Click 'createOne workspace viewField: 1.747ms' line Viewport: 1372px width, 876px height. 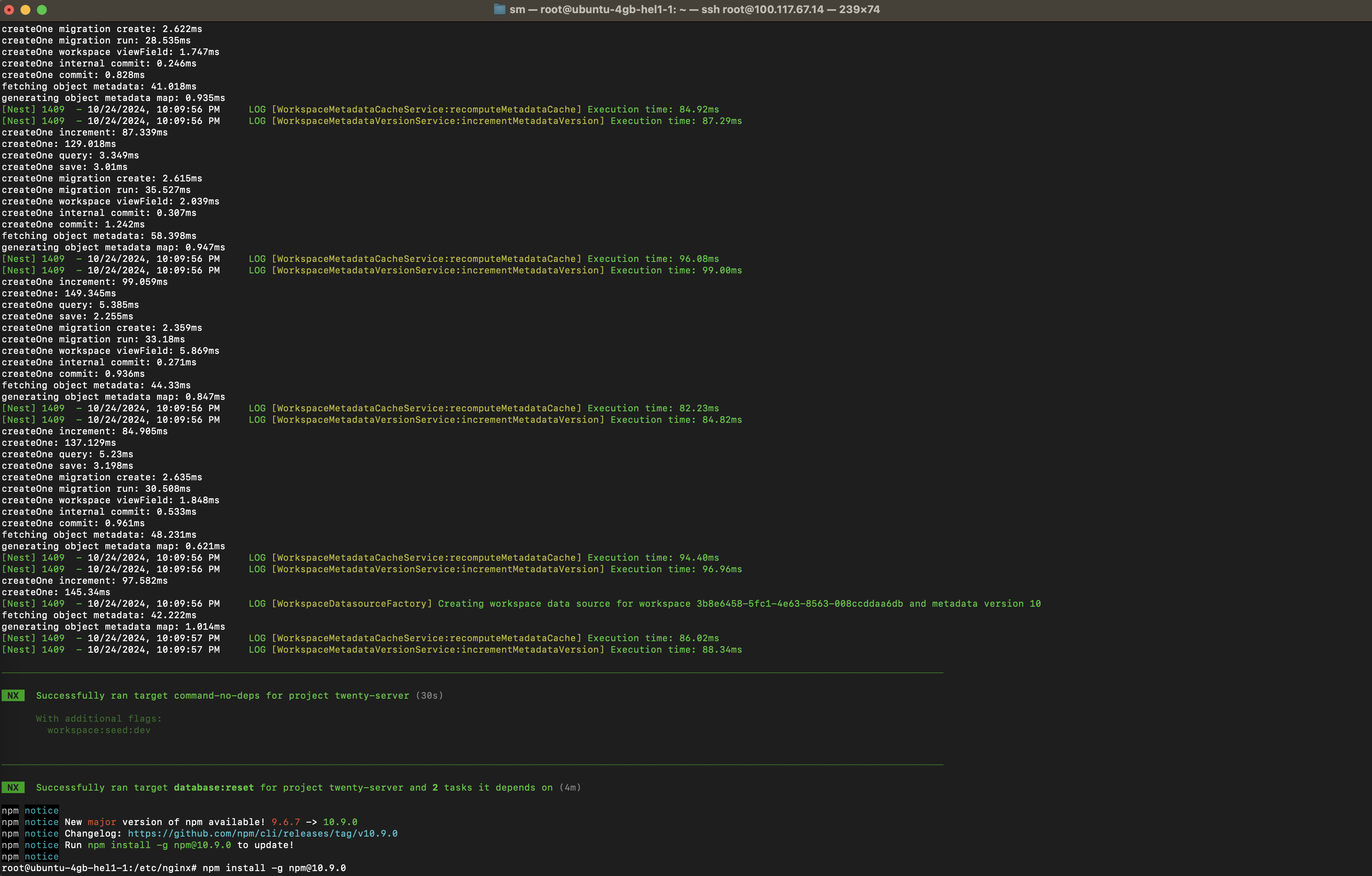110,51
